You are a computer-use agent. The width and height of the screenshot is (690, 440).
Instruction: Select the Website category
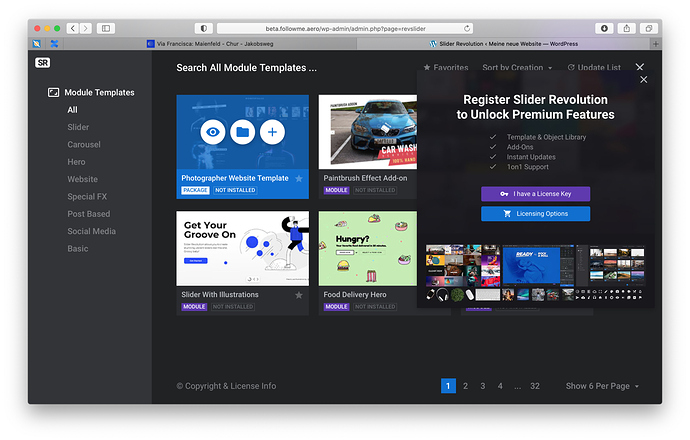[x=82, y=180]
